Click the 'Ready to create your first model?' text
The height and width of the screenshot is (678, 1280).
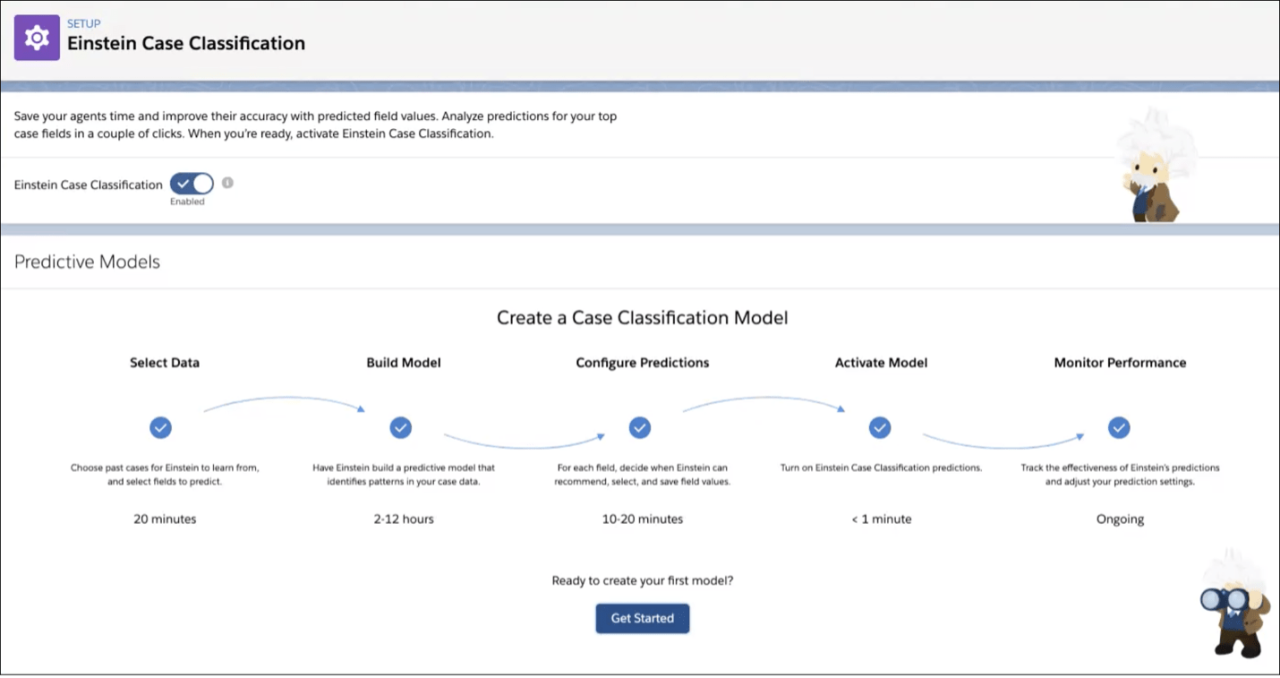click(x=642, y=580)
